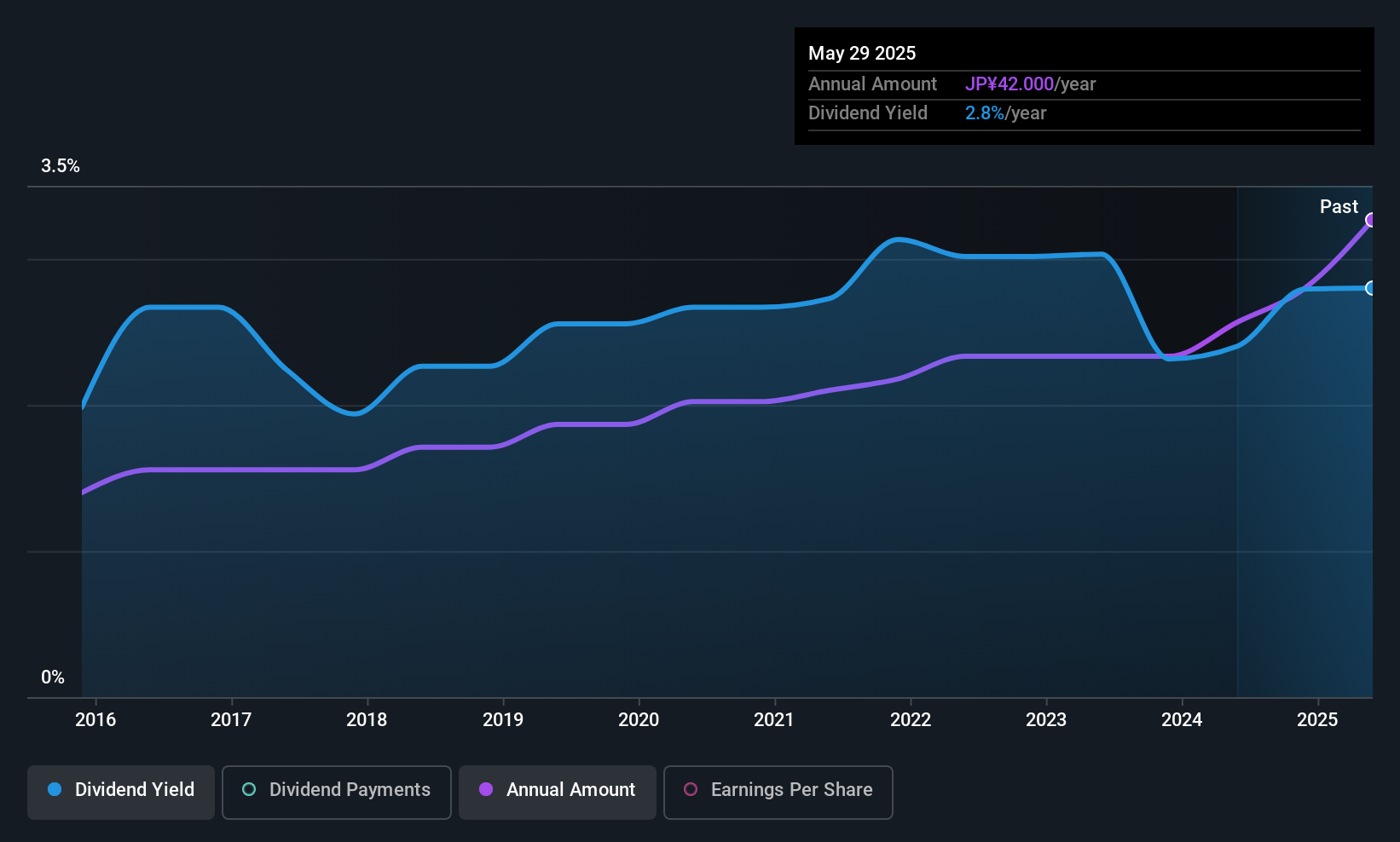Screen dimensions: 1400x842
Task: Enable the Dividend Payments series
Action: click(336, 792)
